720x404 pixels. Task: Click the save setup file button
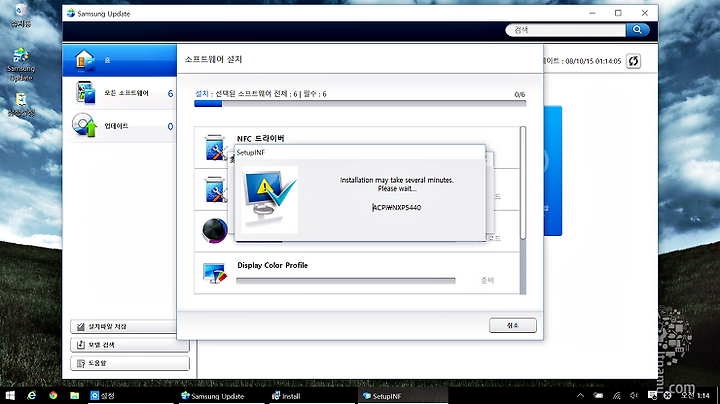tap(124, 326)
